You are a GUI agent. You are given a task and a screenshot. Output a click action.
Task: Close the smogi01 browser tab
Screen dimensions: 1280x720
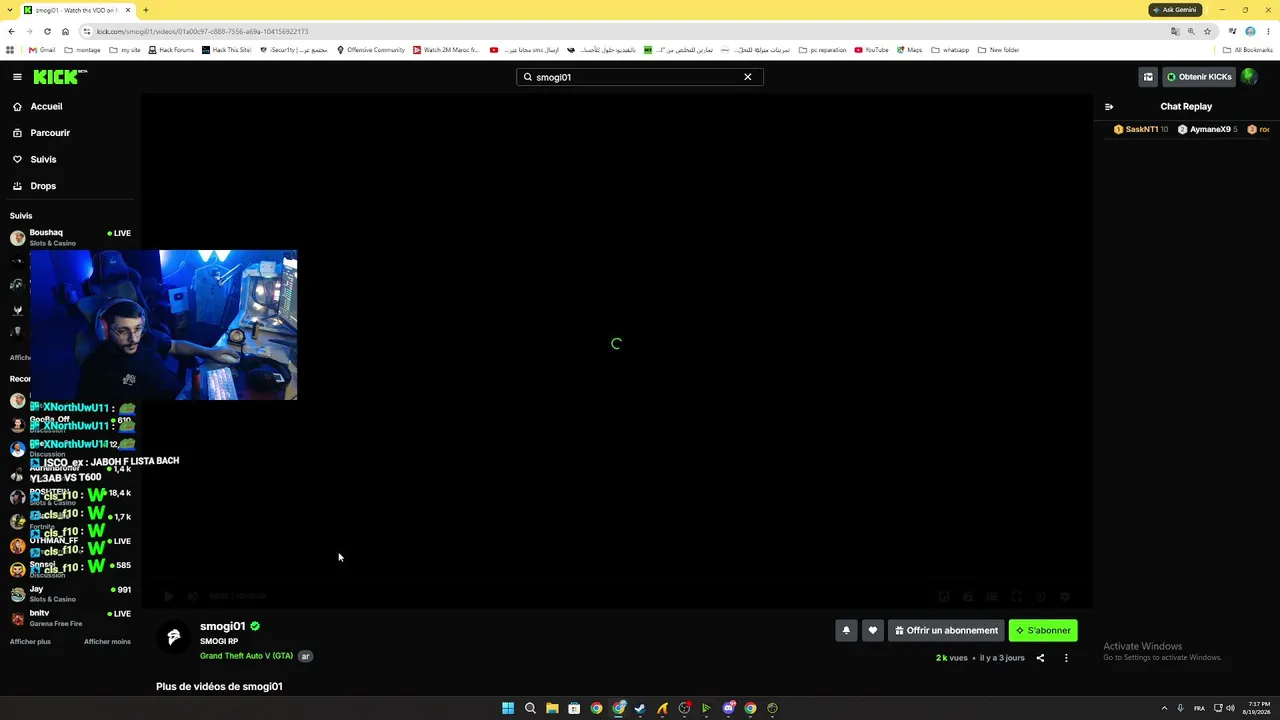[128, 10]
